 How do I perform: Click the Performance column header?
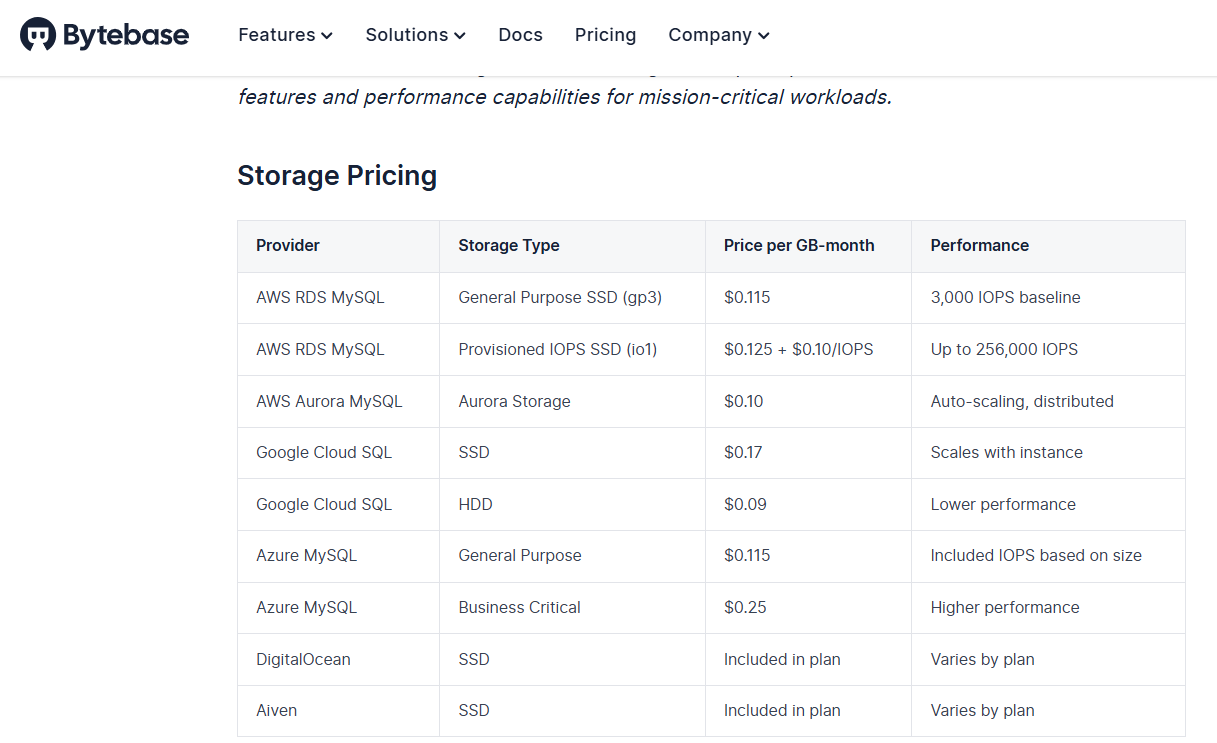[x=979, y=245]
